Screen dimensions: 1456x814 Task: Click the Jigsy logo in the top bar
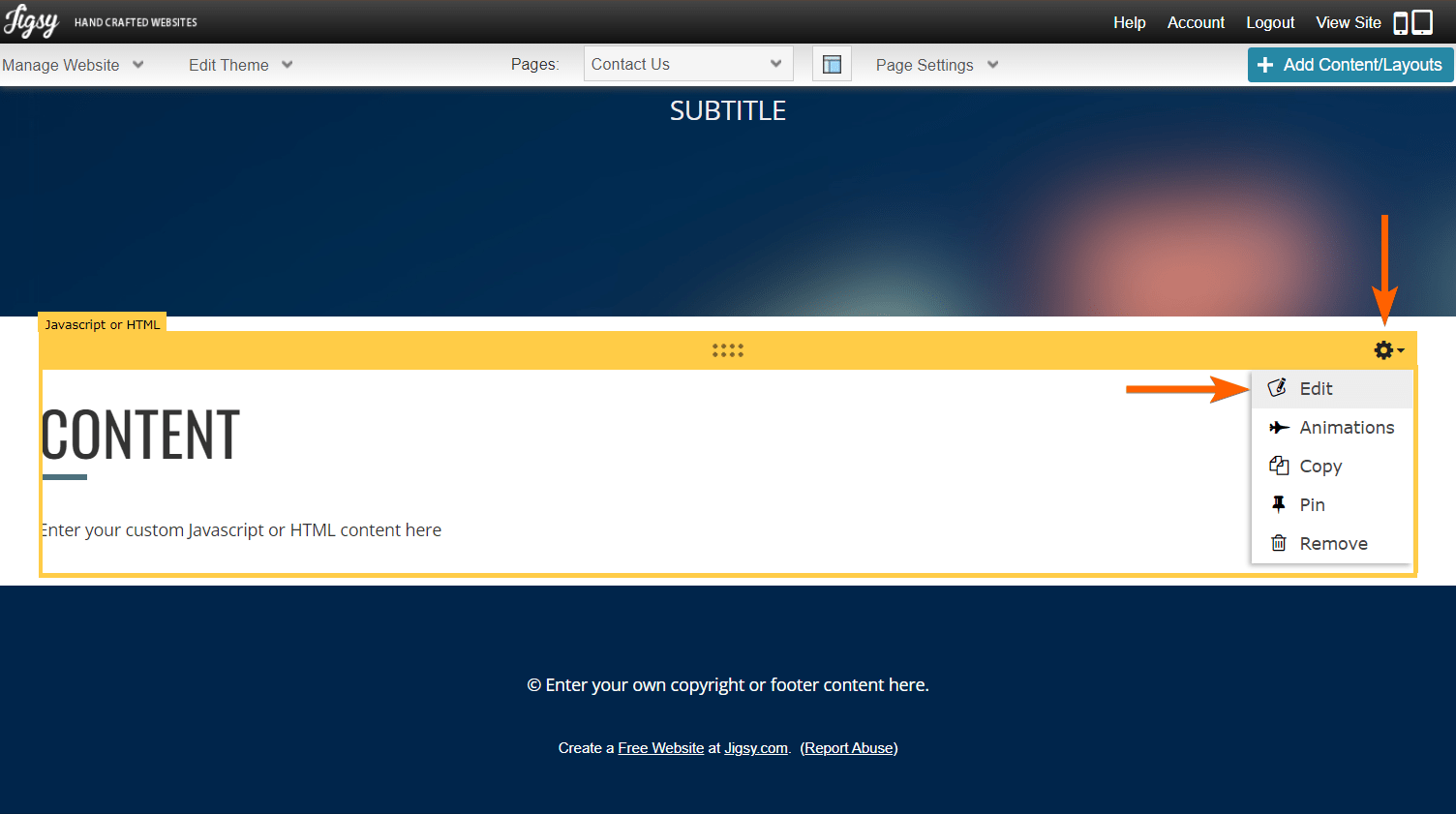tap(31, 21)
